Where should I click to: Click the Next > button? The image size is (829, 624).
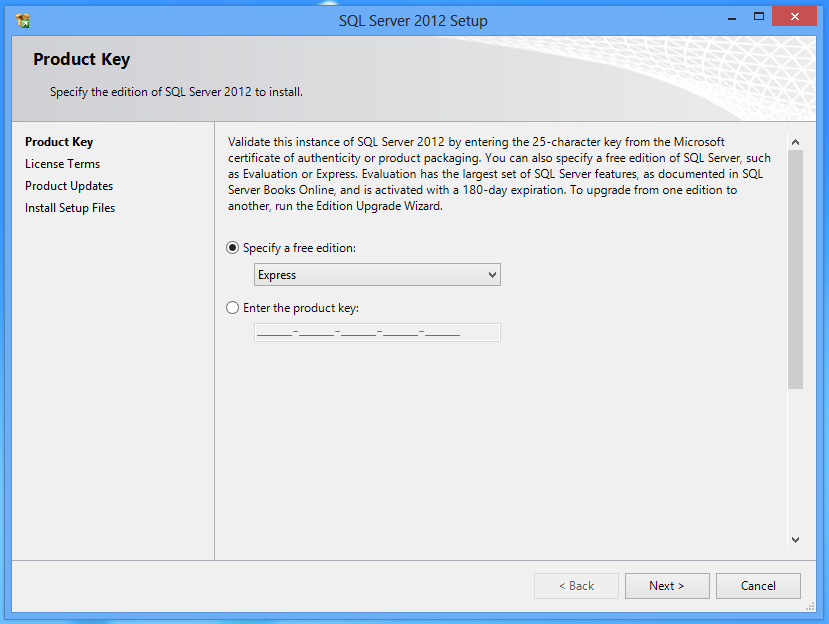pyautogui.click(x=667, y=586)
